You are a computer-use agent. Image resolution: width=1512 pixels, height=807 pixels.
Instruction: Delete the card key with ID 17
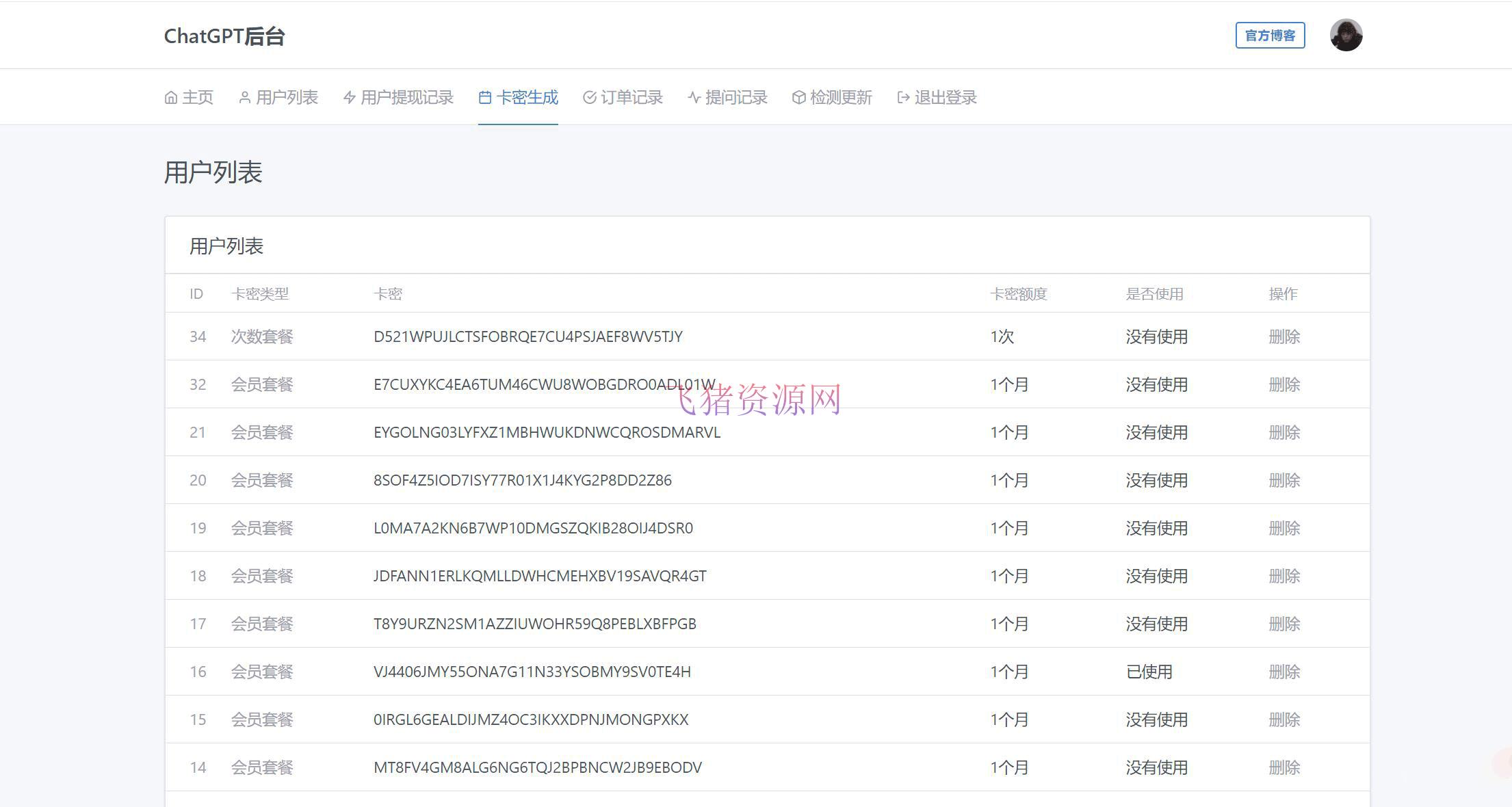[1284, 624]
